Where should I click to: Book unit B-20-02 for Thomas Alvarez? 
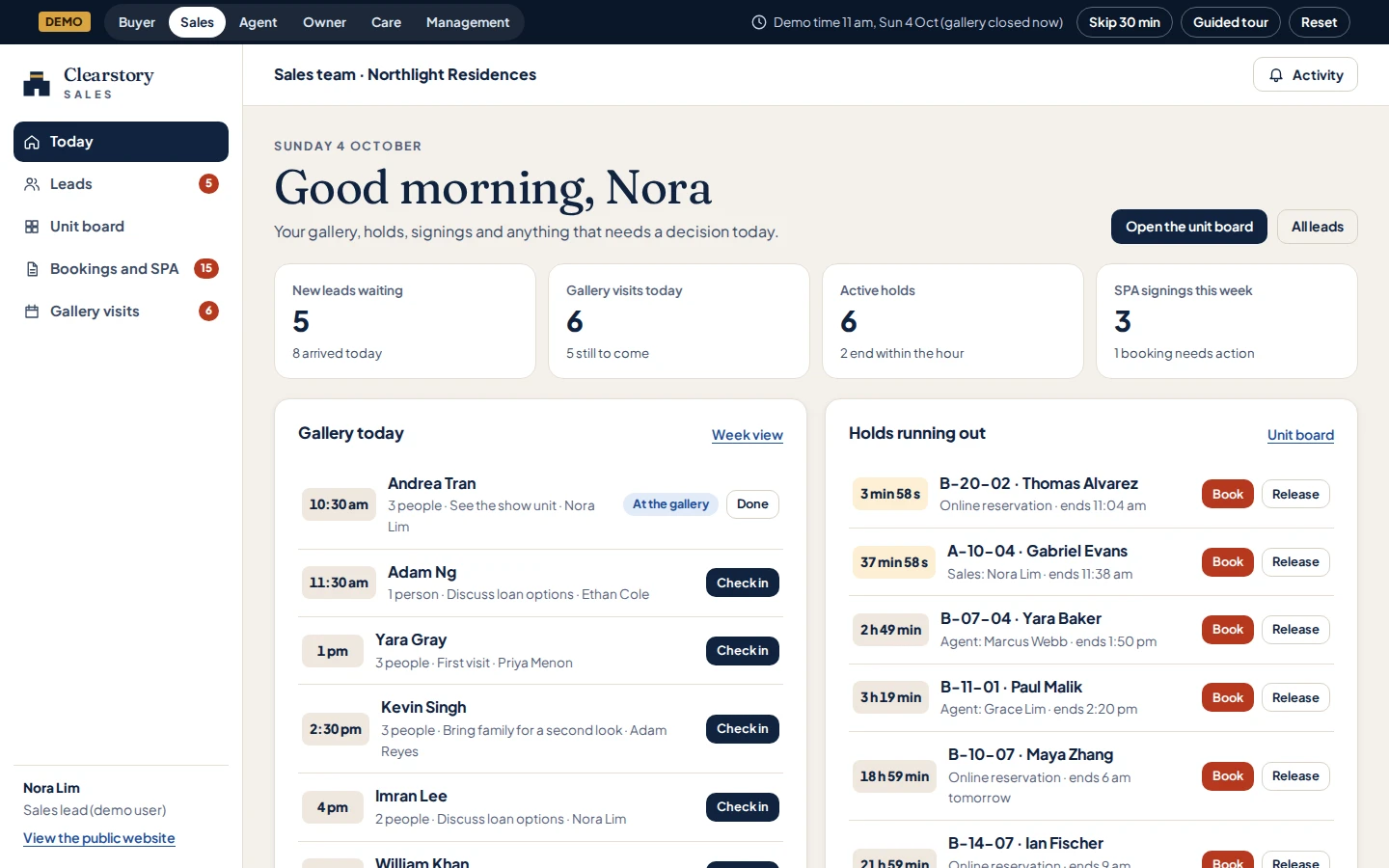point(1228,494)
